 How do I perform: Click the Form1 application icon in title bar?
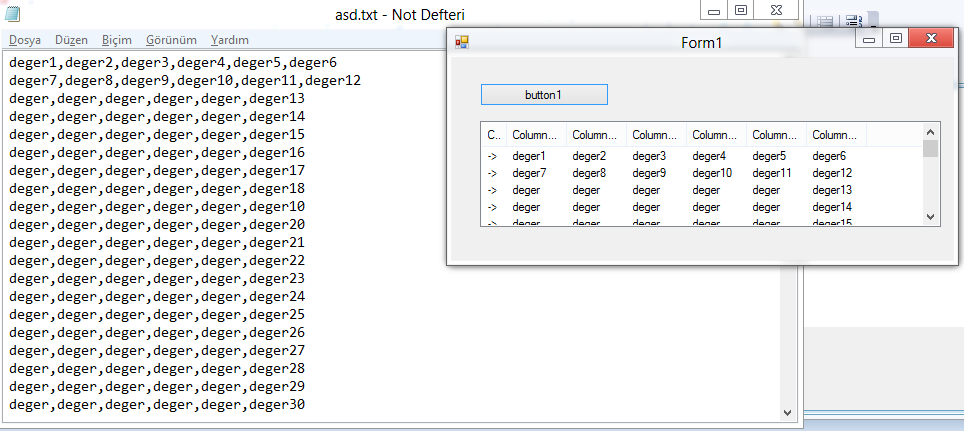[x=462, y=42]
